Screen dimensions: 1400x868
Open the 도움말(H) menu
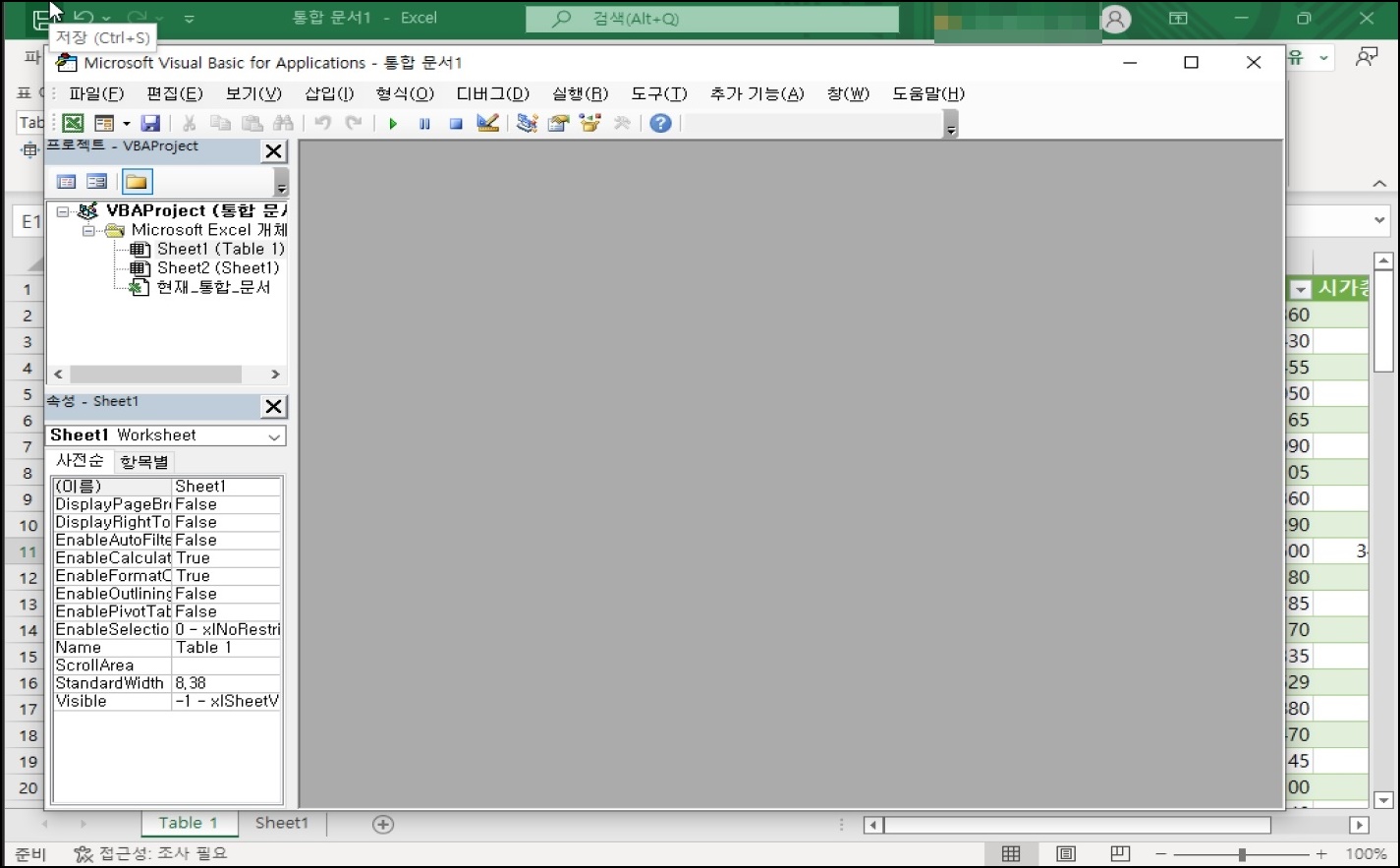coord(928,93)
